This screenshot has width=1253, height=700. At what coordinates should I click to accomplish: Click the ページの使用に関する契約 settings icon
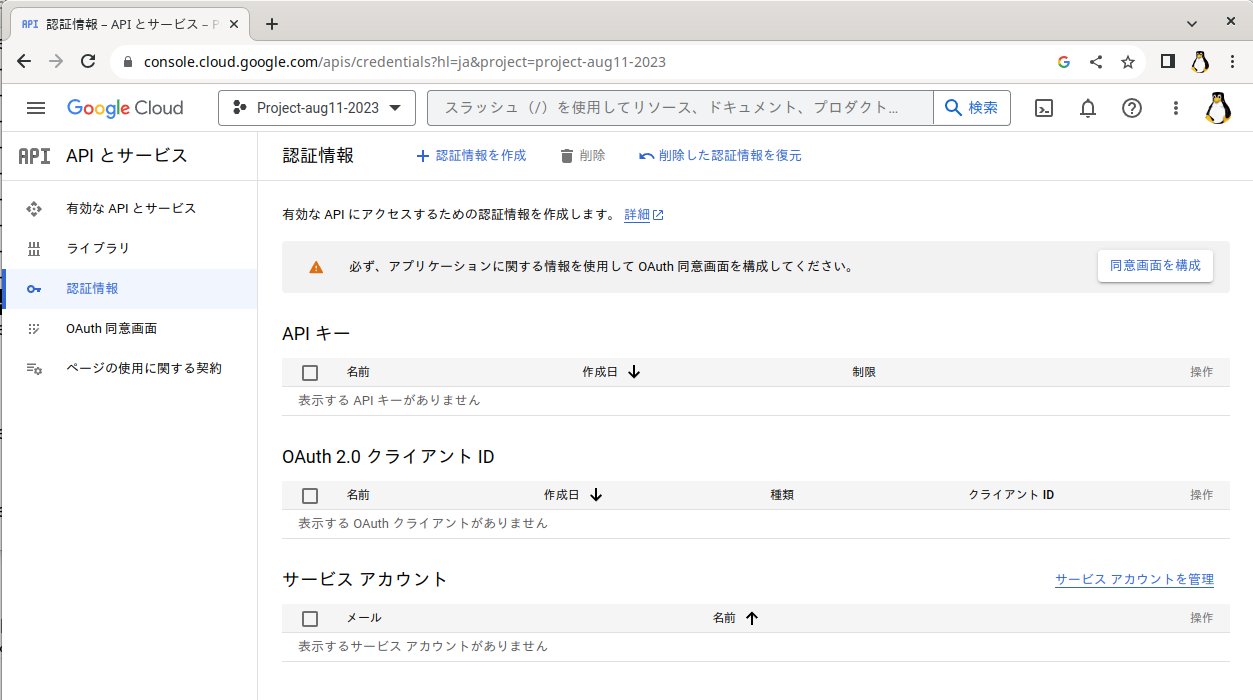[x=34, y=369]
